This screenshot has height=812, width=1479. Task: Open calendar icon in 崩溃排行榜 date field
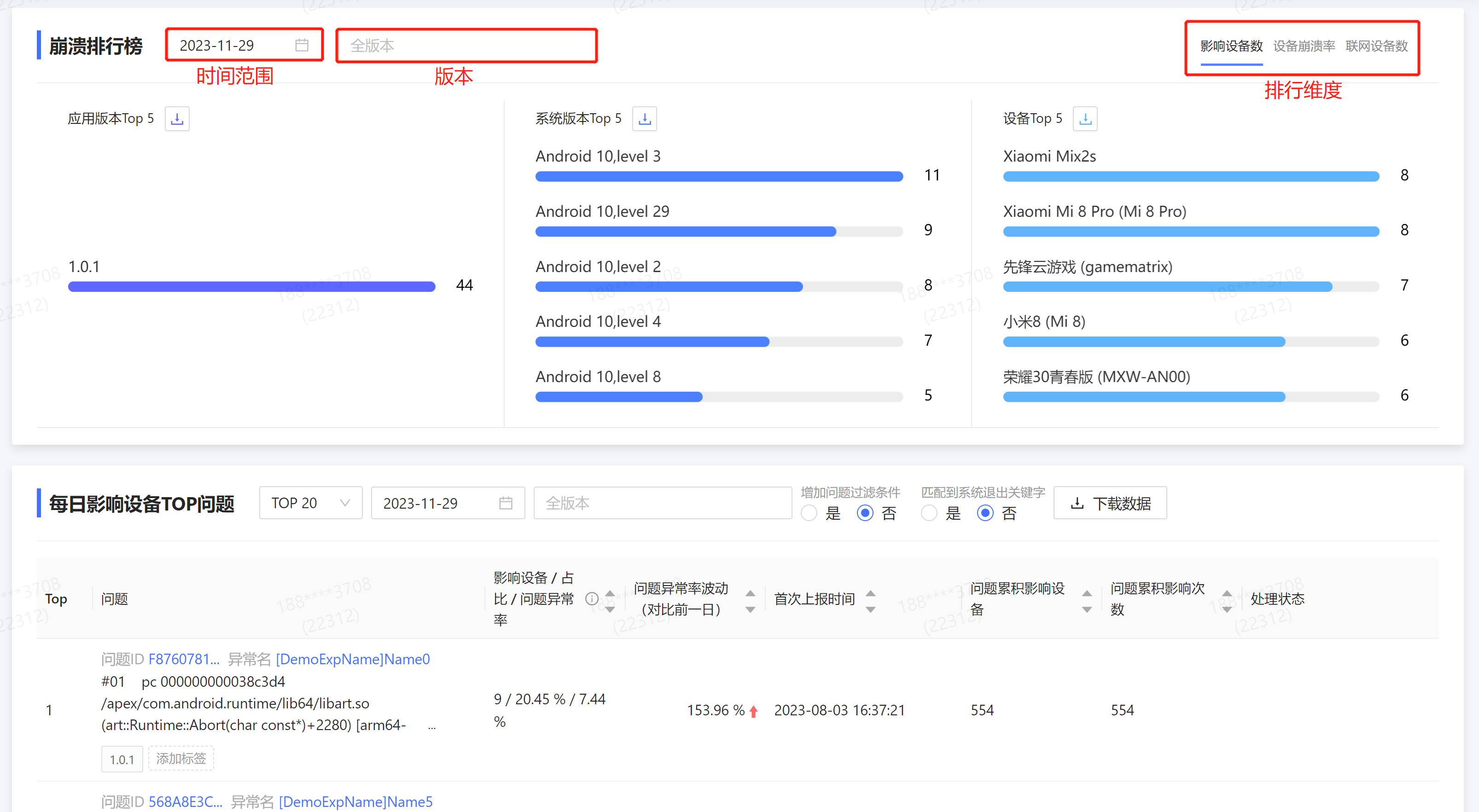click(302, 45)
